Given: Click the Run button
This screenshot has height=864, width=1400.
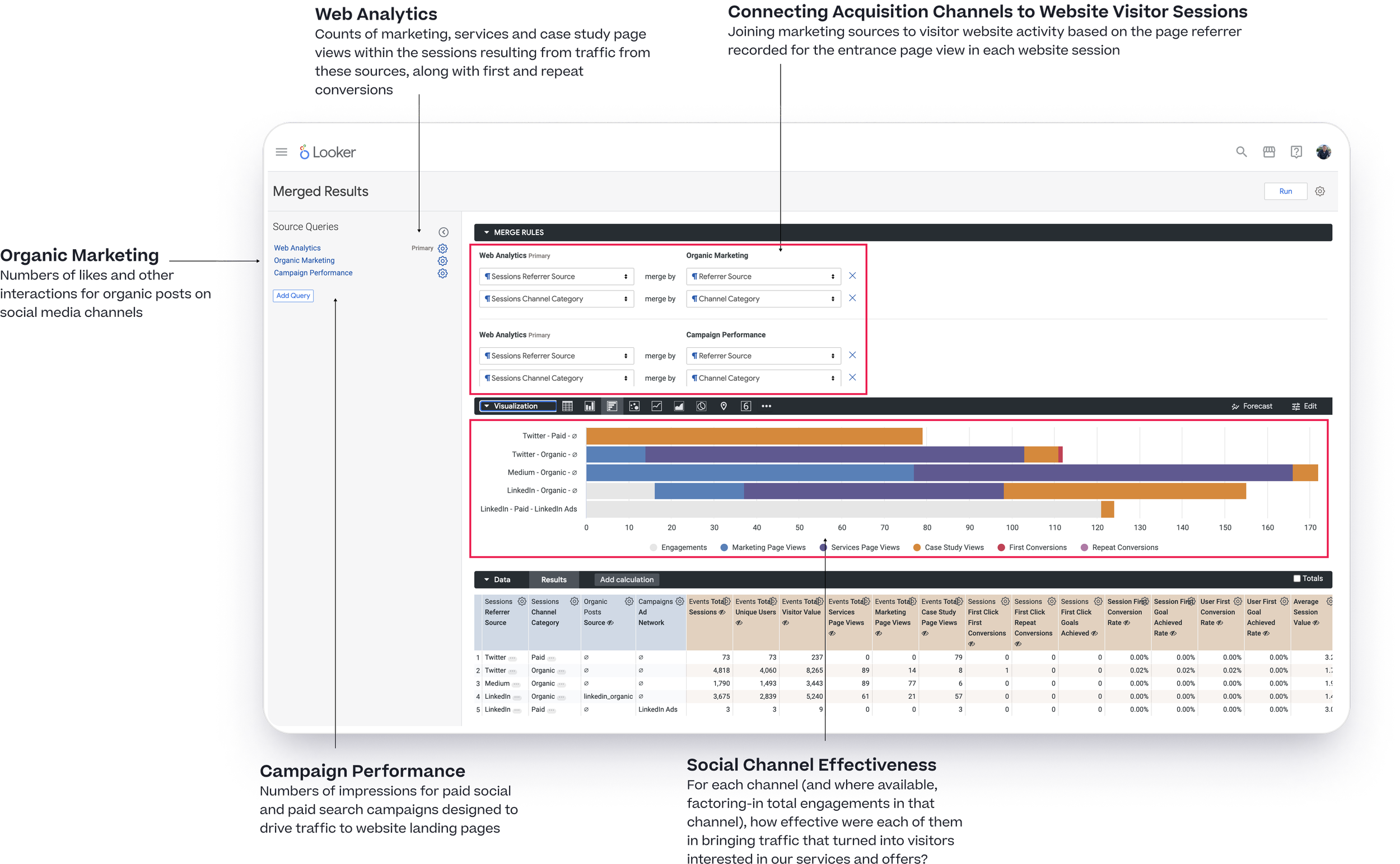Looking at the screenshot, I should [x=1285, y=192].
